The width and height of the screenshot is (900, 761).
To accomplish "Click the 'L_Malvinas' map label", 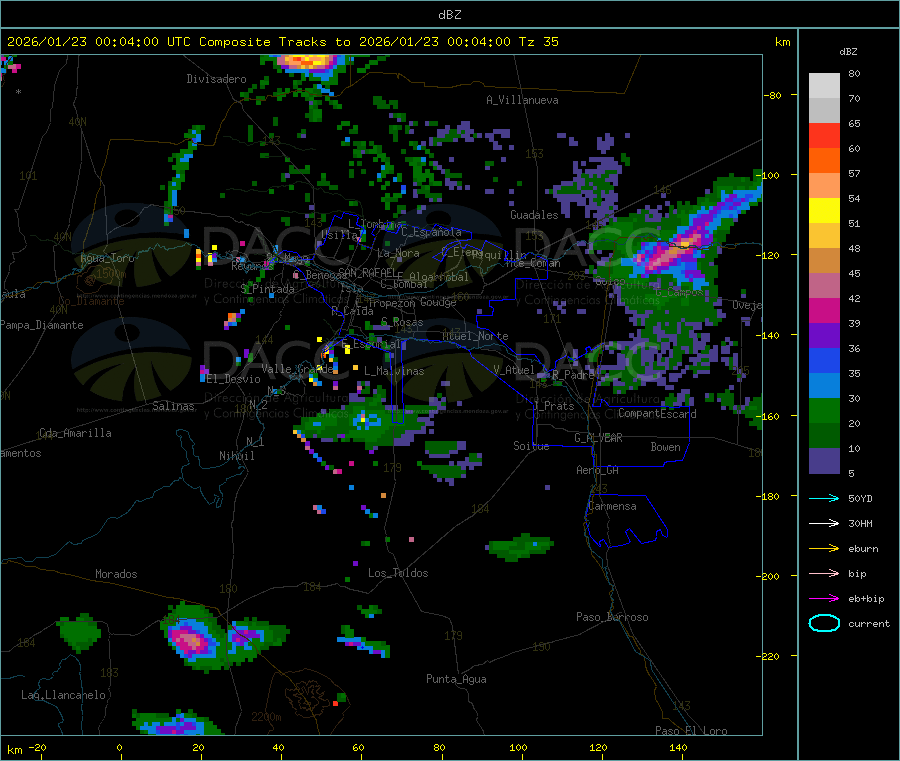I will pyautogui.click(x=394, y=371).
